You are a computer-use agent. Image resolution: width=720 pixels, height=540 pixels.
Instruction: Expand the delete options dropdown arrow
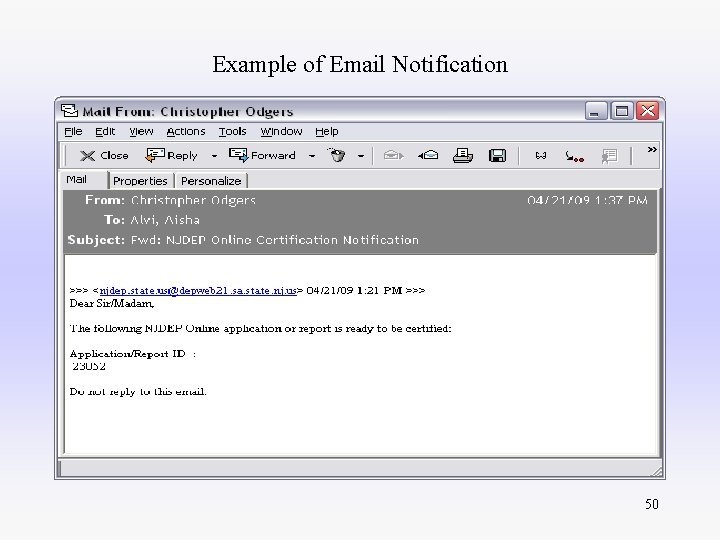click(x=361, y=156)
